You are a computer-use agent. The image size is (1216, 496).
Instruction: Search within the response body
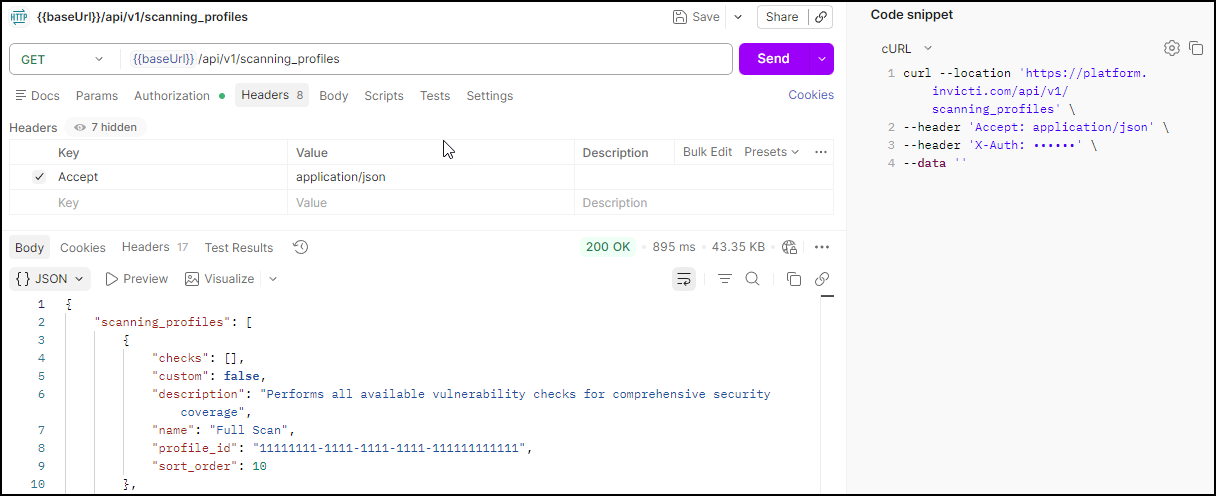click(x=753, y=279)
